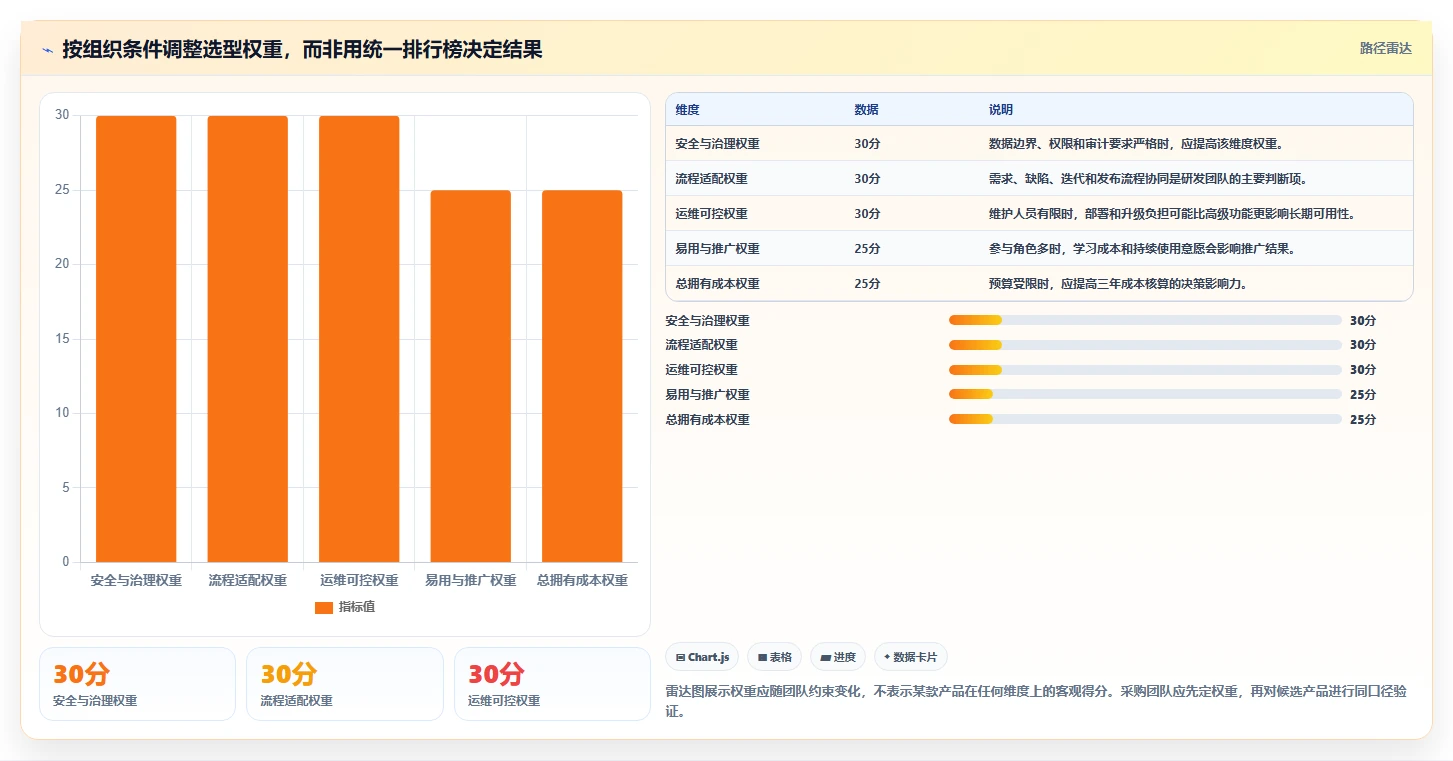Click the 安全与治理权重 bar in chart

[136, 339]
